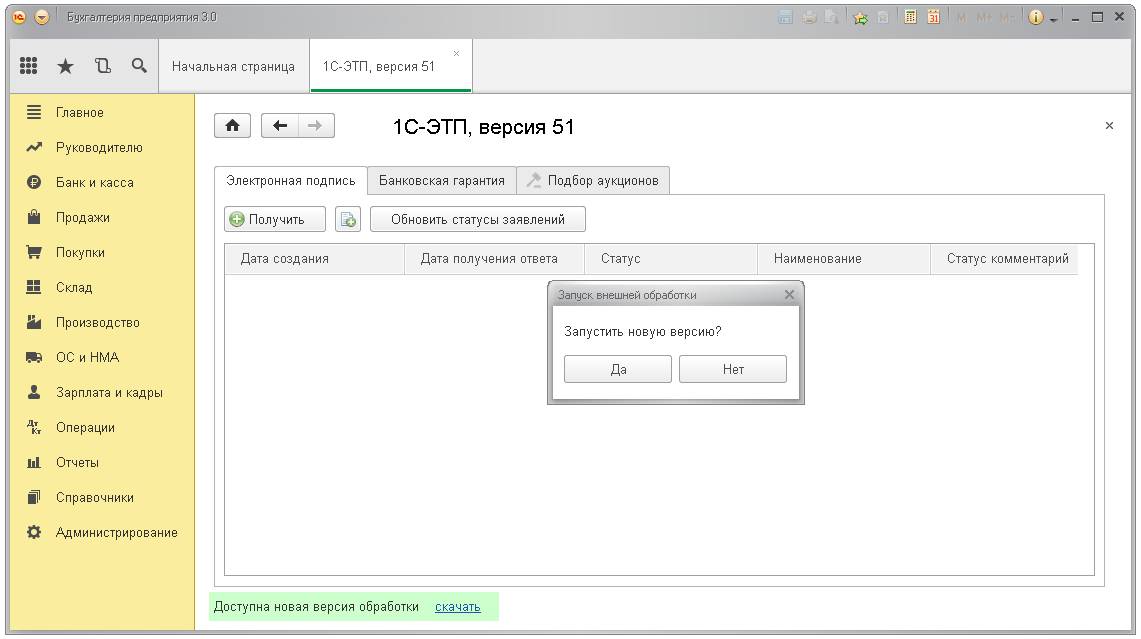The width and height of the screenshot is (1141, 639).
Task: Click the add-to-favorites star with arrow
Action: pos(861,17)
